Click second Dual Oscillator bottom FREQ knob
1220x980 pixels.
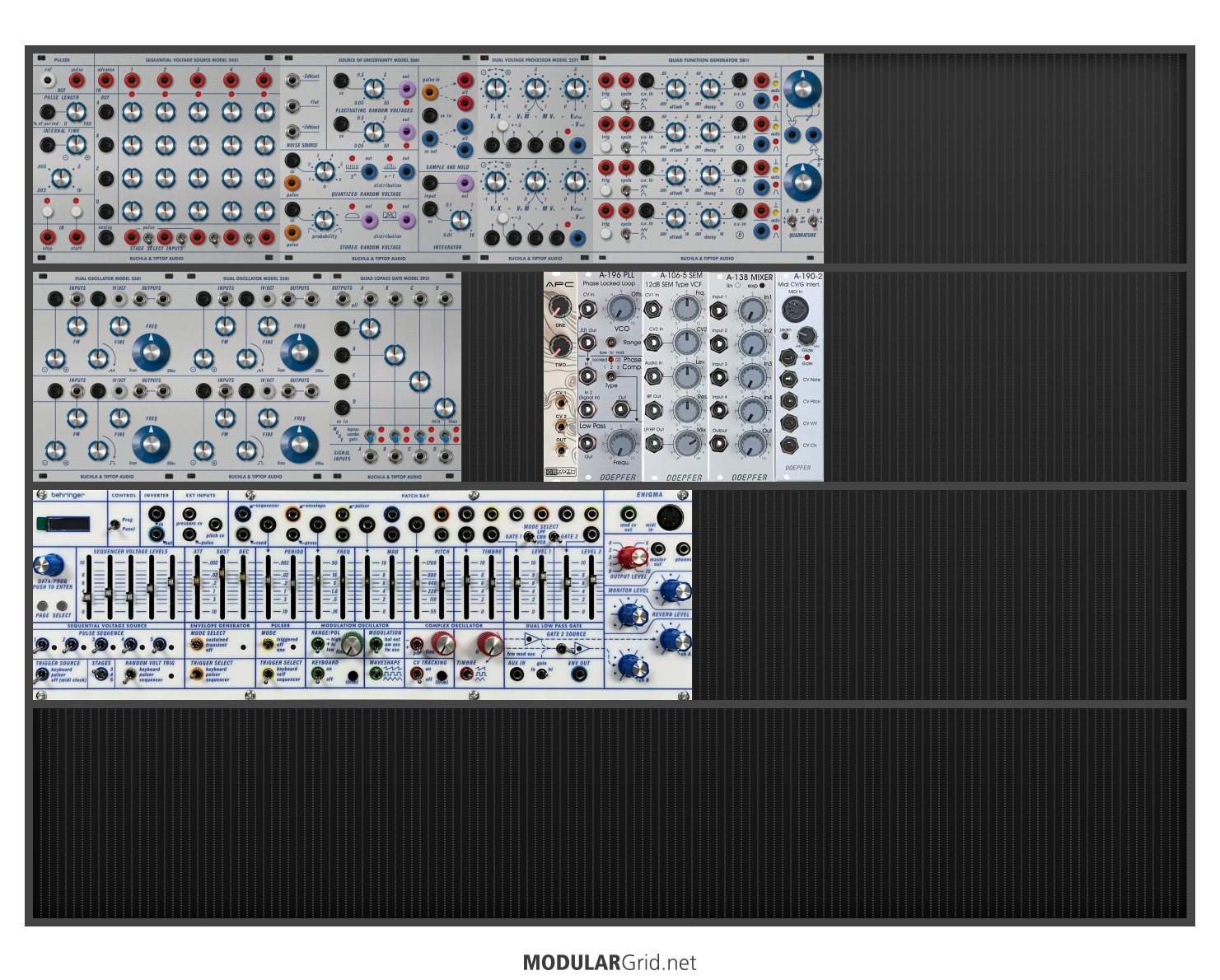click(300, 443)
